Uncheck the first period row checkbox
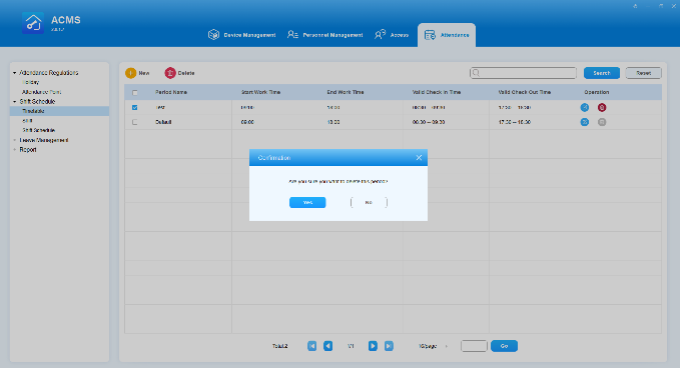 135,107
